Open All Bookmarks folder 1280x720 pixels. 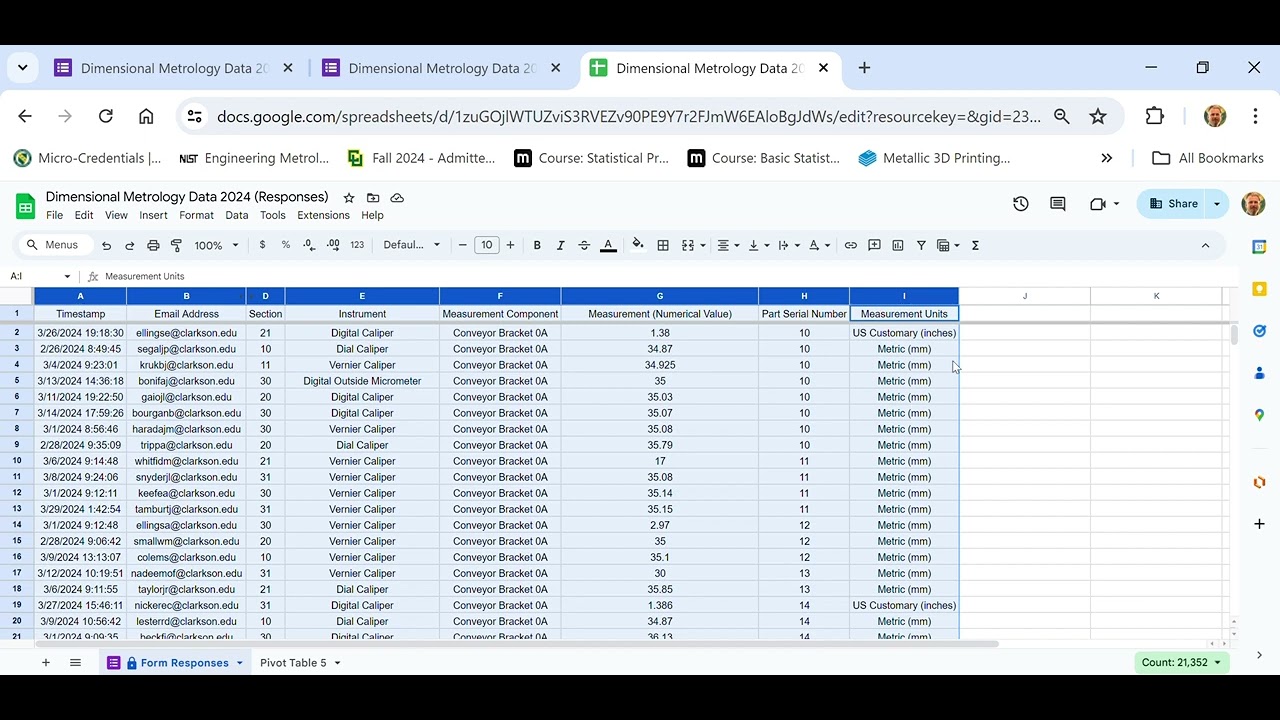tap(1208, 158)
